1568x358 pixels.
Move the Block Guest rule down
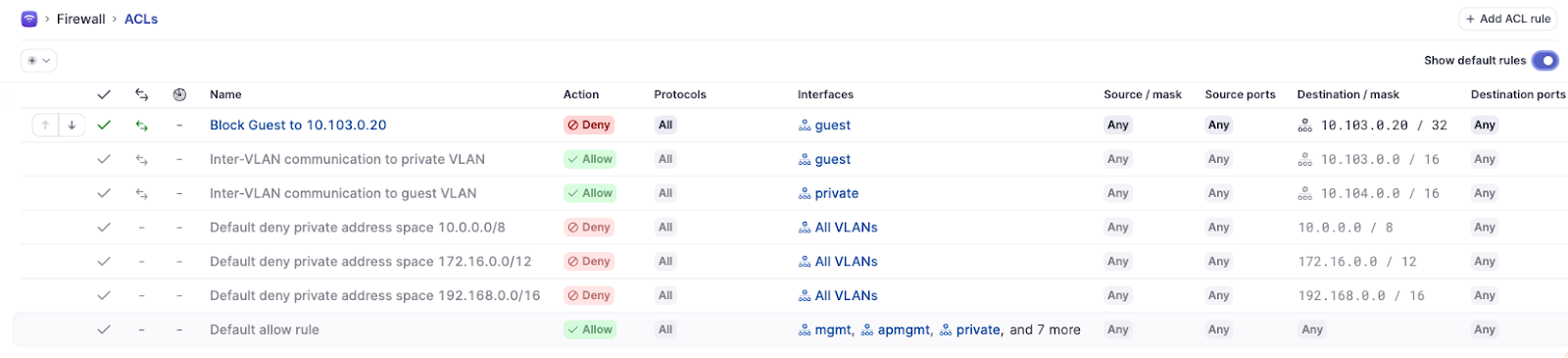[x=72, y=126]
